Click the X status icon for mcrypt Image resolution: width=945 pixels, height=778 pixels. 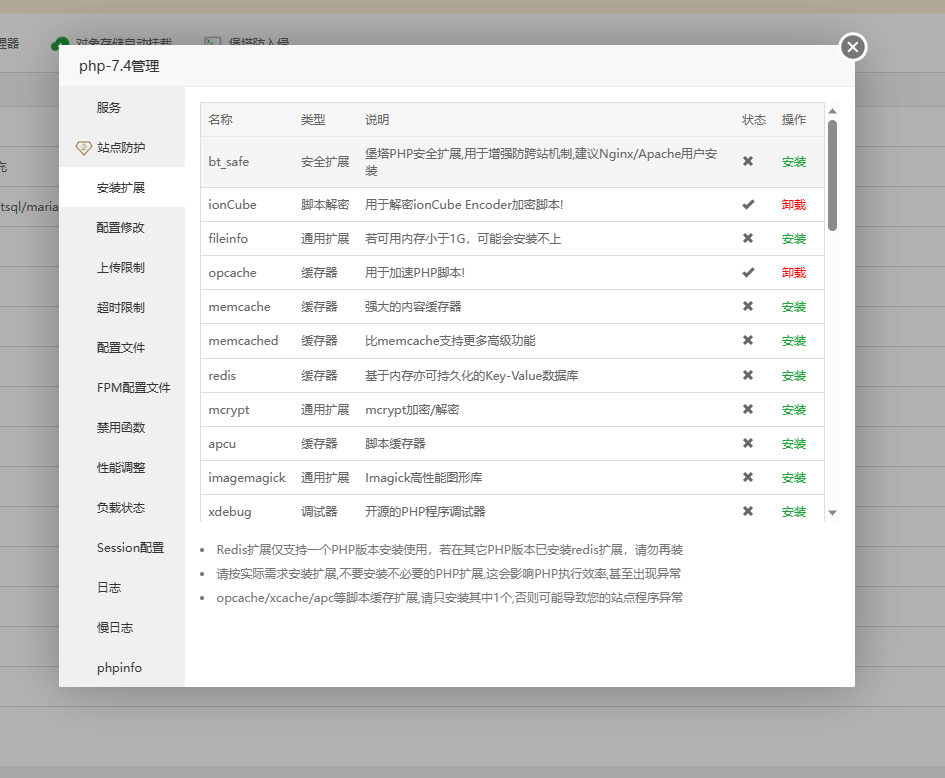(x=748, y=409)
